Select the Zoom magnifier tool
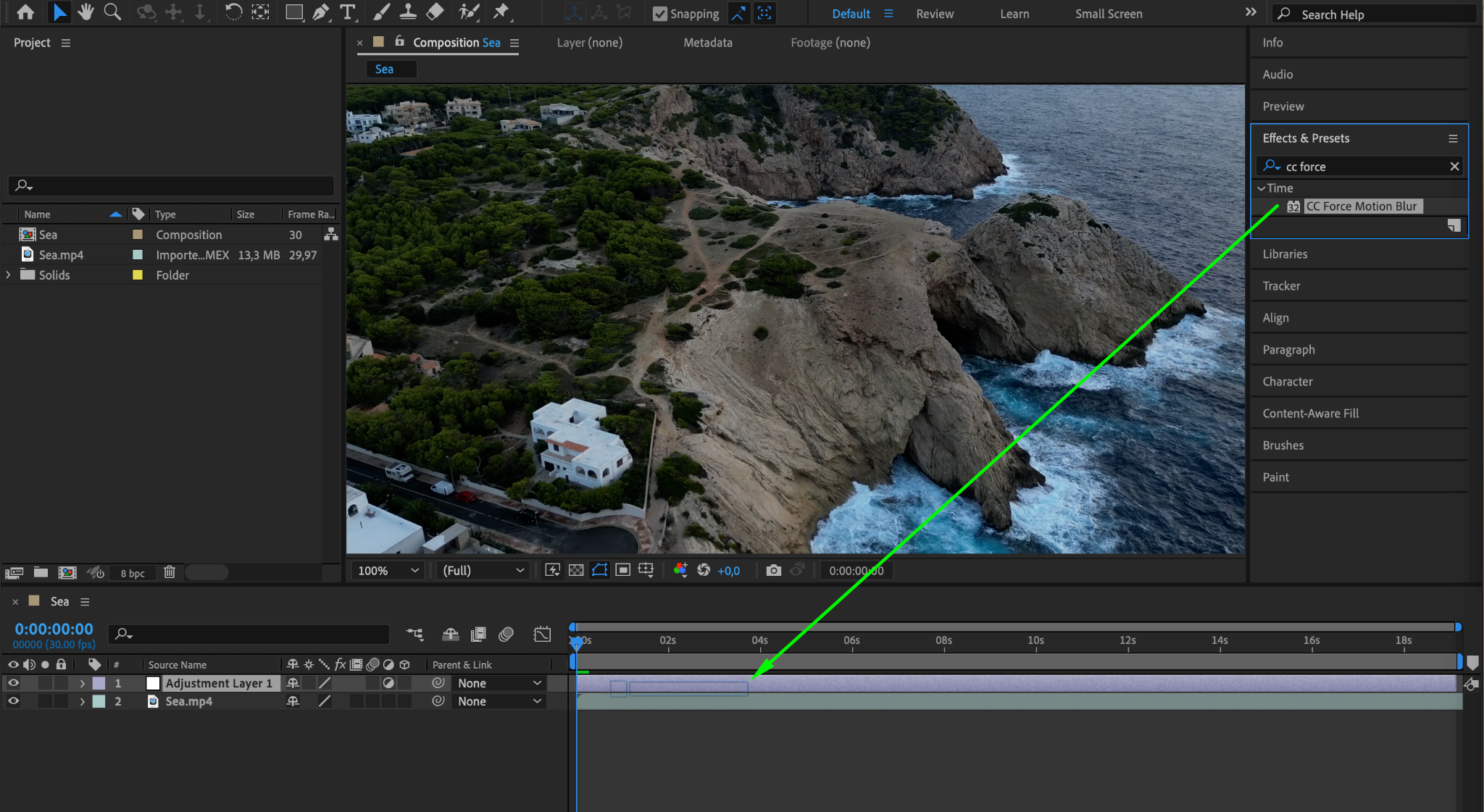The image size is (1484, 812). click(112, 12)
